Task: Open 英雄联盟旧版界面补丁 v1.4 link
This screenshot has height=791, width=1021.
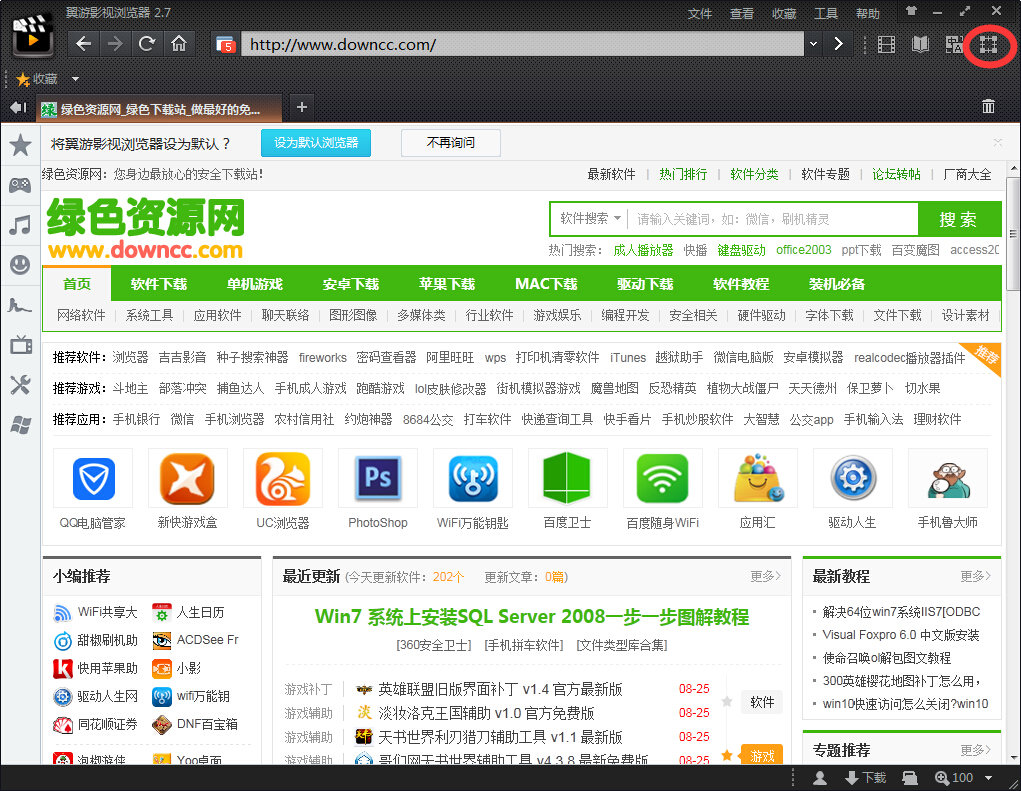Action: tap(500, 689)
